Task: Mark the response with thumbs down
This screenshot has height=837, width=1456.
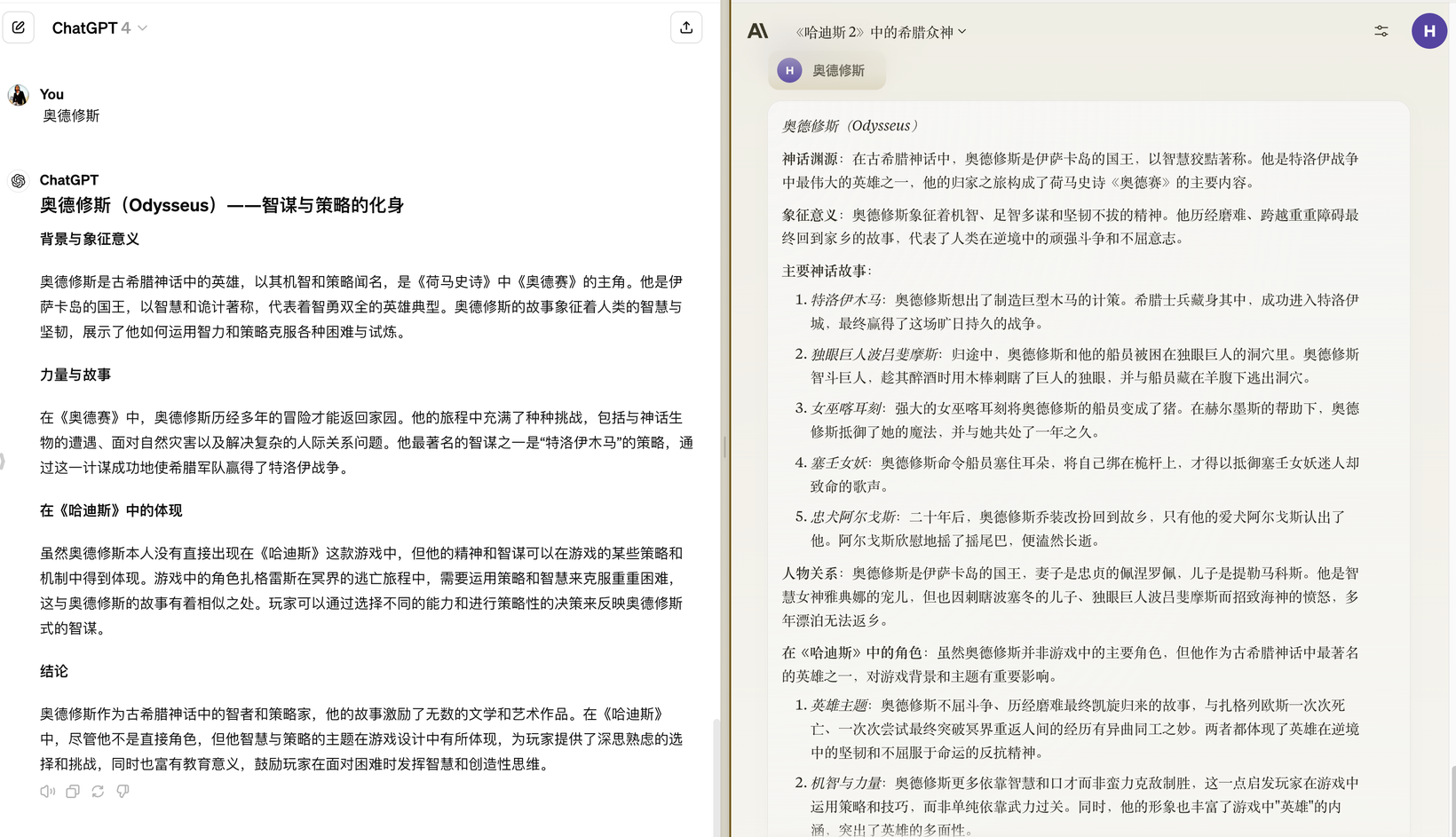Action: click(123, 791)
